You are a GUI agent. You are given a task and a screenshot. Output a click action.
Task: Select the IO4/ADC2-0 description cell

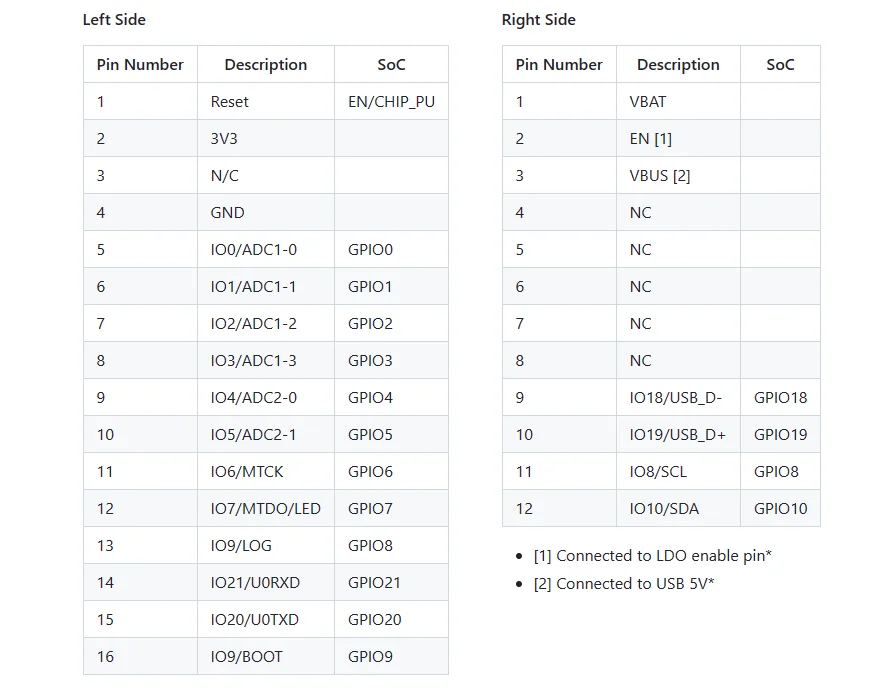click(253, 398)
